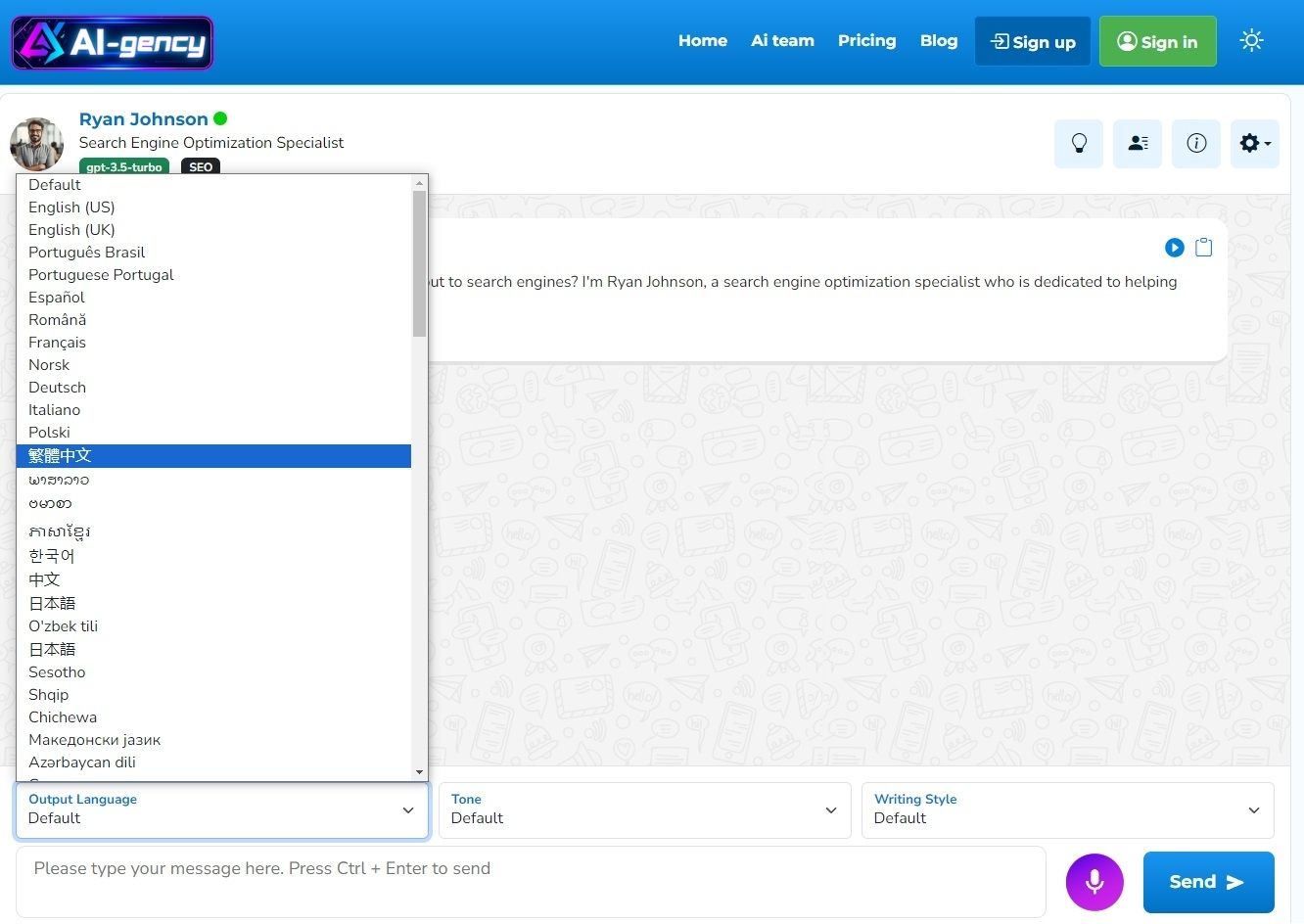Copy message with clipboard icon
The height and width of the screenshot is (924, 1304).
(x=1204, y=248)
